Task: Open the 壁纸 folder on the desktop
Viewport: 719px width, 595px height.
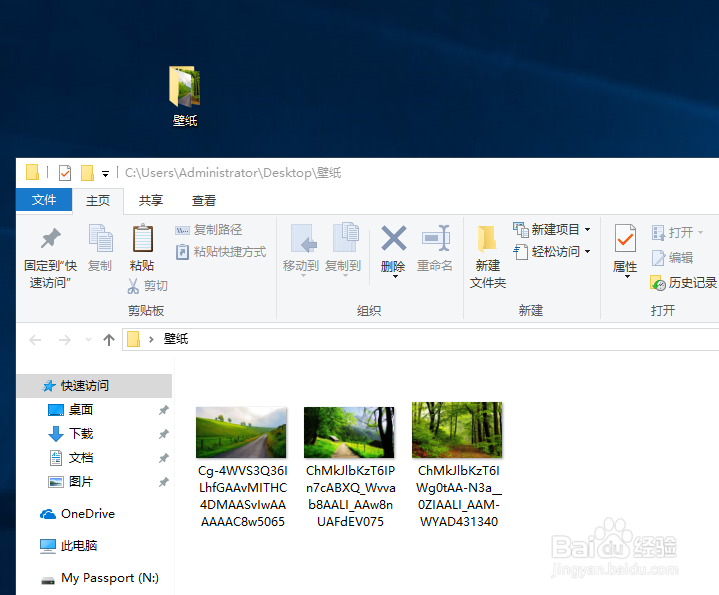Action: pyautogui.click(x=185, y=95)
